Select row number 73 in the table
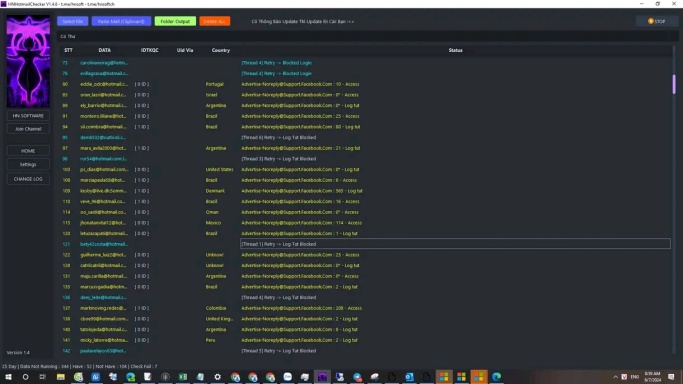The image size is (683, 384). 65,63
